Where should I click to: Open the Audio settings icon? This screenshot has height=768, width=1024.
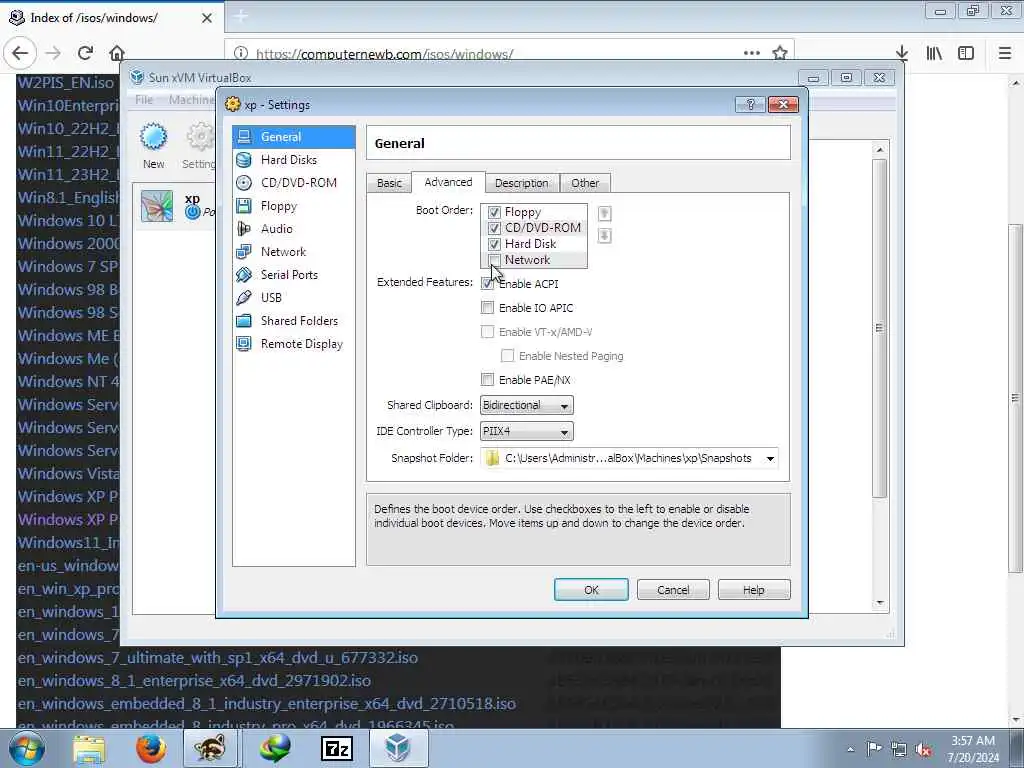pyautogui.click(x=244, y=229)
